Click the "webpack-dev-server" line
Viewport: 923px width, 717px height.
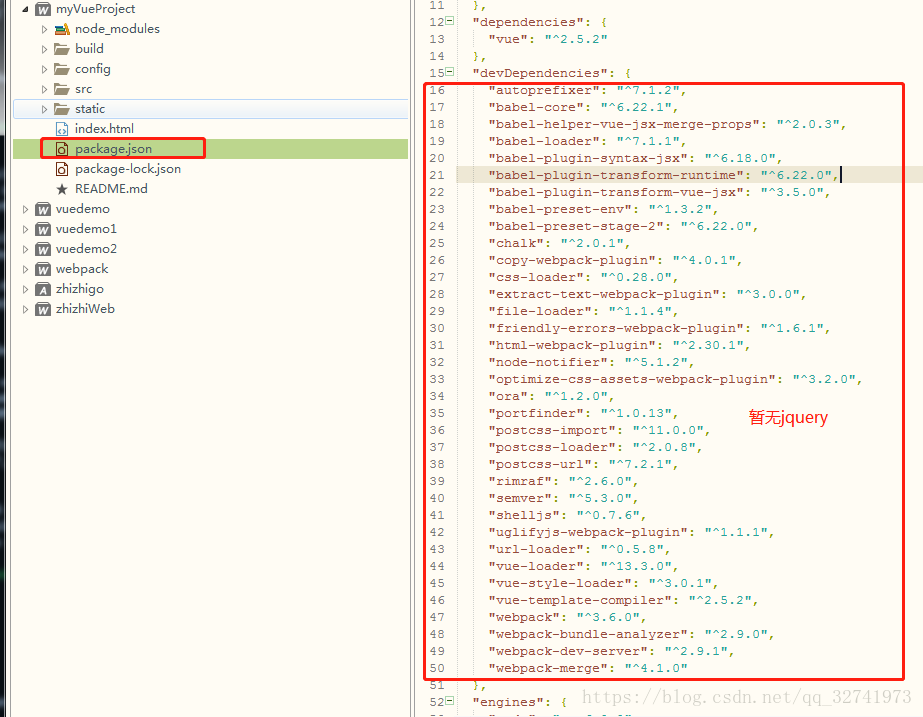pyautogui.click(x=611, y=651)
